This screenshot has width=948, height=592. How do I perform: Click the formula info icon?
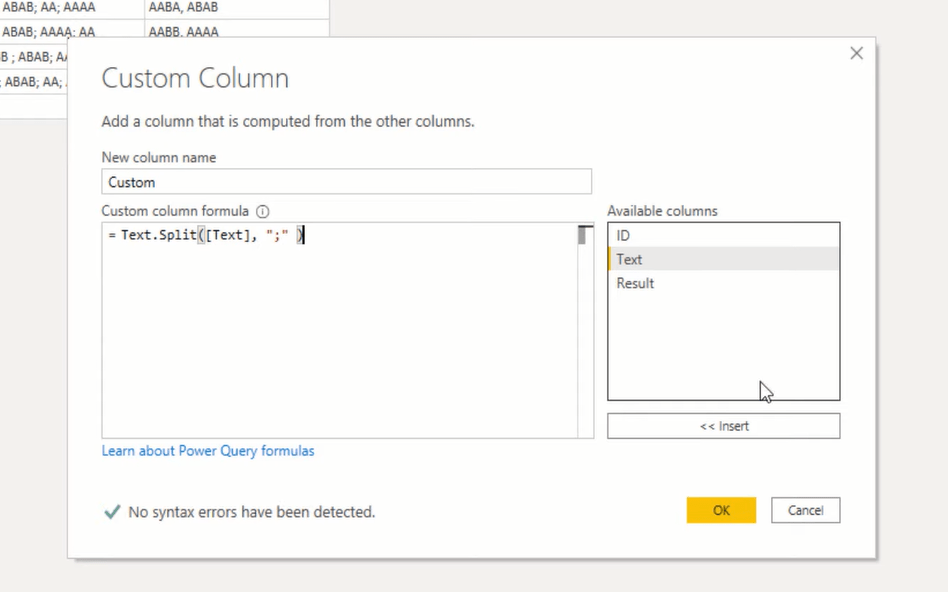[x=262, y=212]
